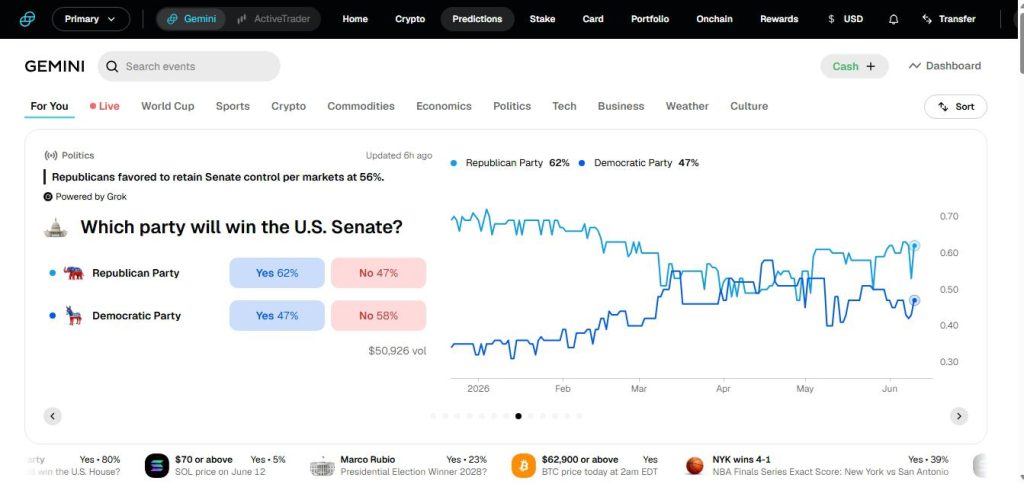Go to the next featured market arrow
The height and width of the screenshot is (484, 1024).
[x=959, y=416]
